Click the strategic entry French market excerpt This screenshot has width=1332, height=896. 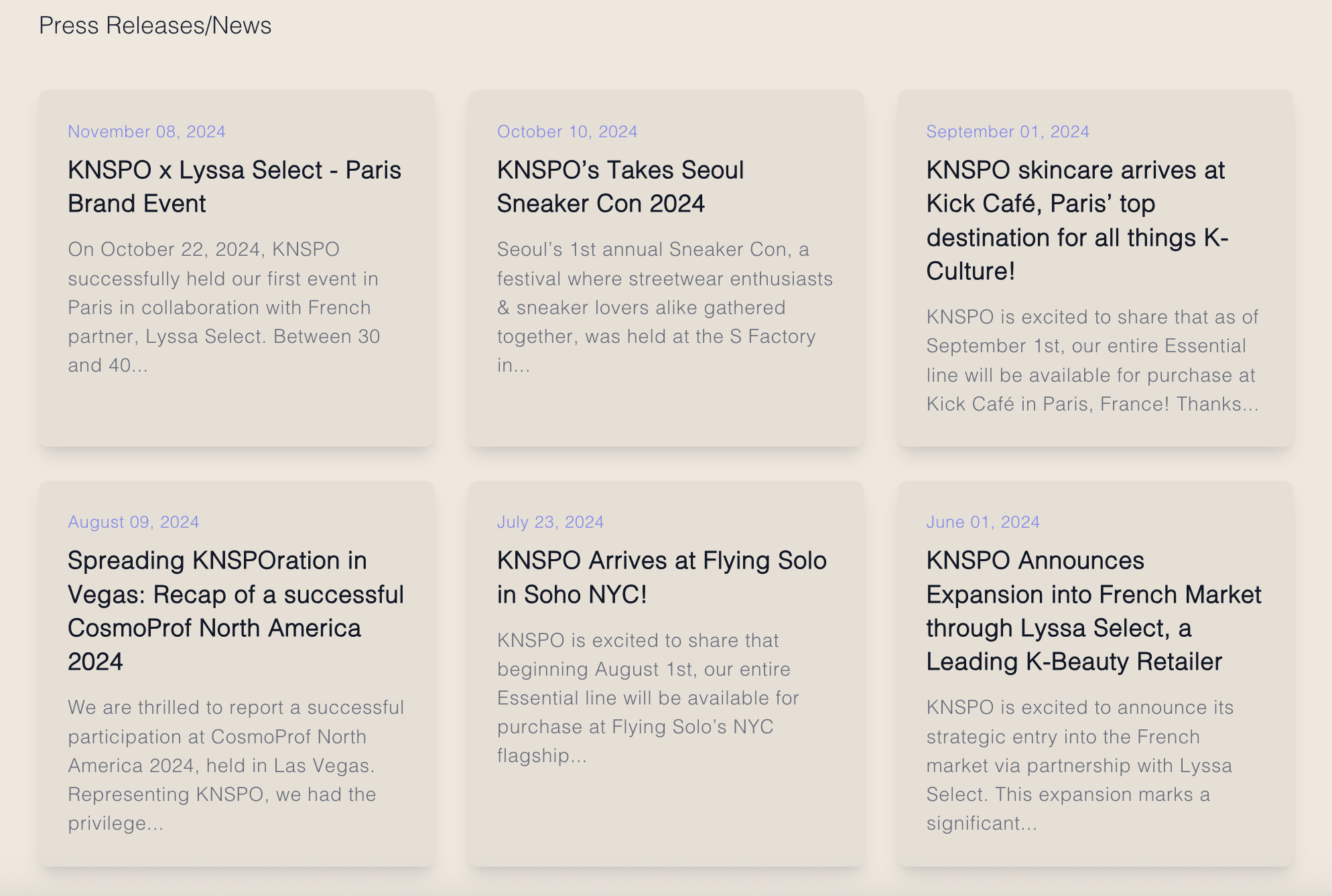pyautogui.click(x=1079, y=765)
